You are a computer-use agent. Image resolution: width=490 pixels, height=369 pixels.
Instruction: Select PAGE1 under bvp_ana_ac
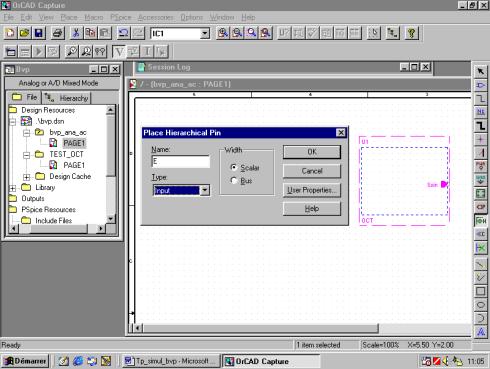tap(74, 143)
